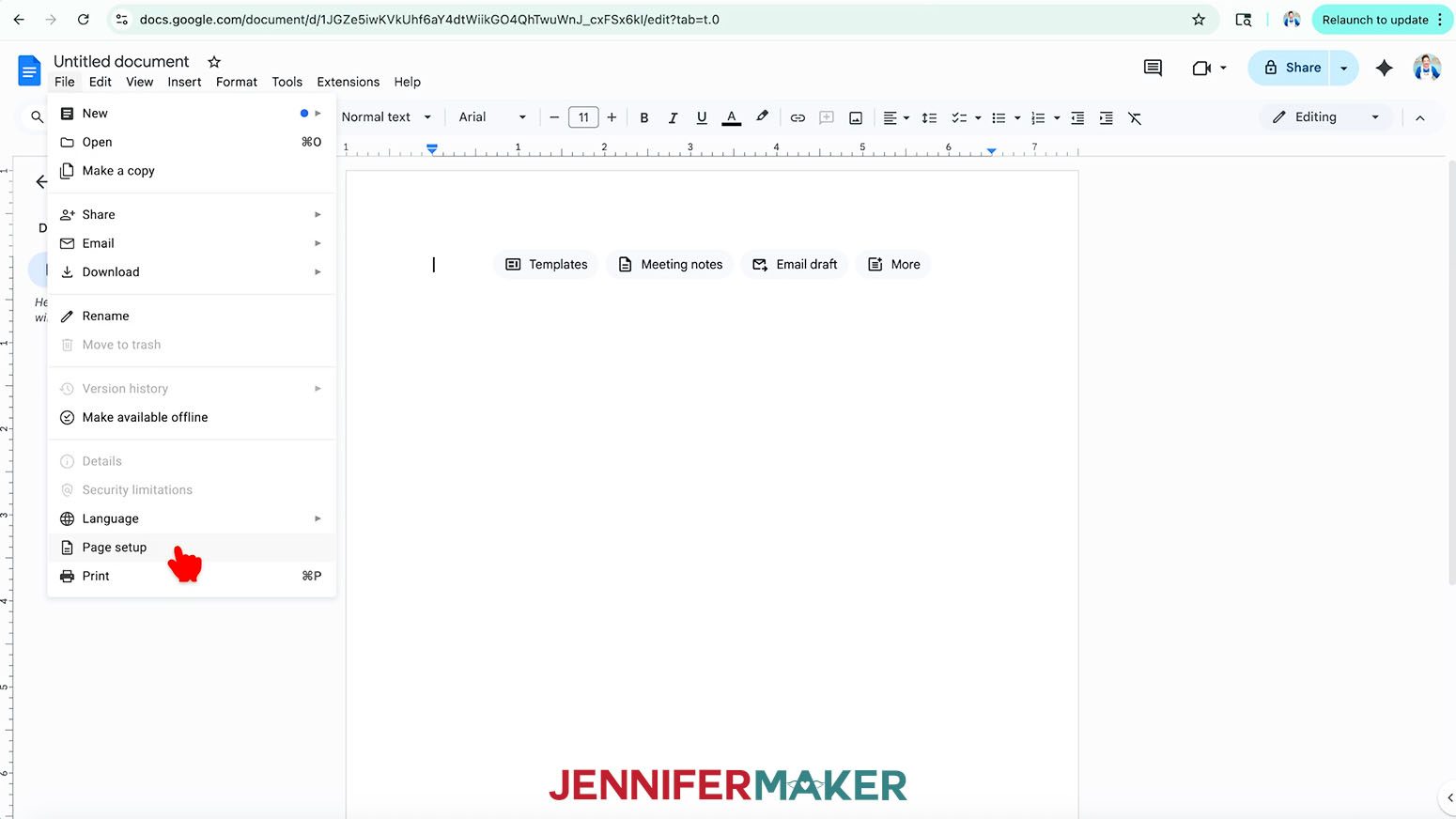Open the Editing mode dropdown
This screenshot has height=819, width=1456.
coord(1324,117)
